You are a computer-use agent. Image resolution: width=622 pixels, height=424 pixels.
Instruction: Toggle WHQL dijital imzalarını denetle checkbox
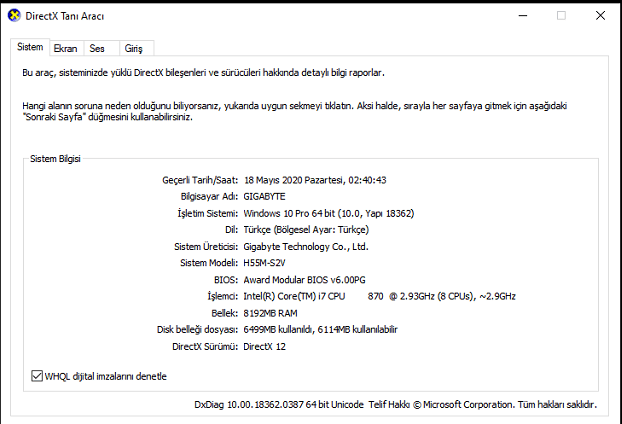pyautogui.click(x=37, y=376)
